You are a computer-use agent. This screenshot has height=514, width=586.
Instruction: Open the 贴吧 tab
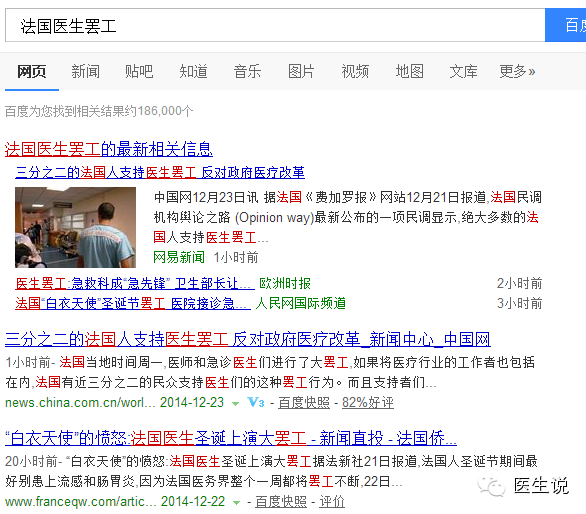[x=139, y=71]
